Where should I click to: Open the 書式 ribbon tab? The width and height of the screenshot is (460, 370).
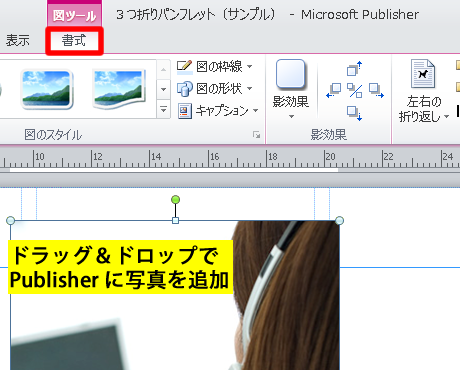[74, 41]
